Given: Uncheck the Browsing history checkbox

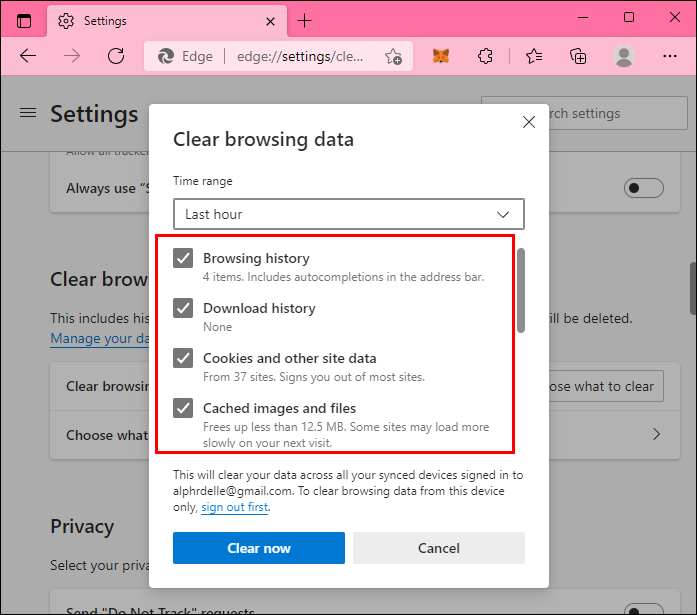Looking at the screenshot, I should (x=183, y=258).
